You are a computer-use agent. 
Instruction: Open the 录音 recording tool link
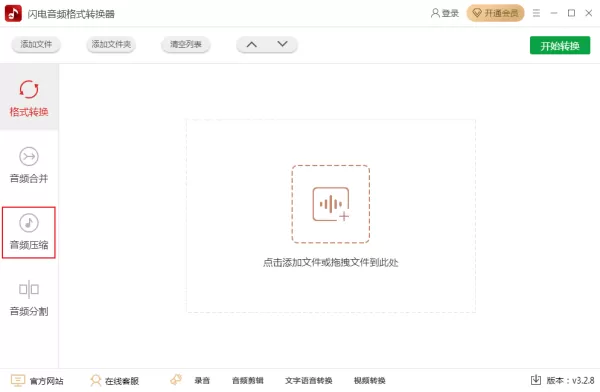point(202,381)
